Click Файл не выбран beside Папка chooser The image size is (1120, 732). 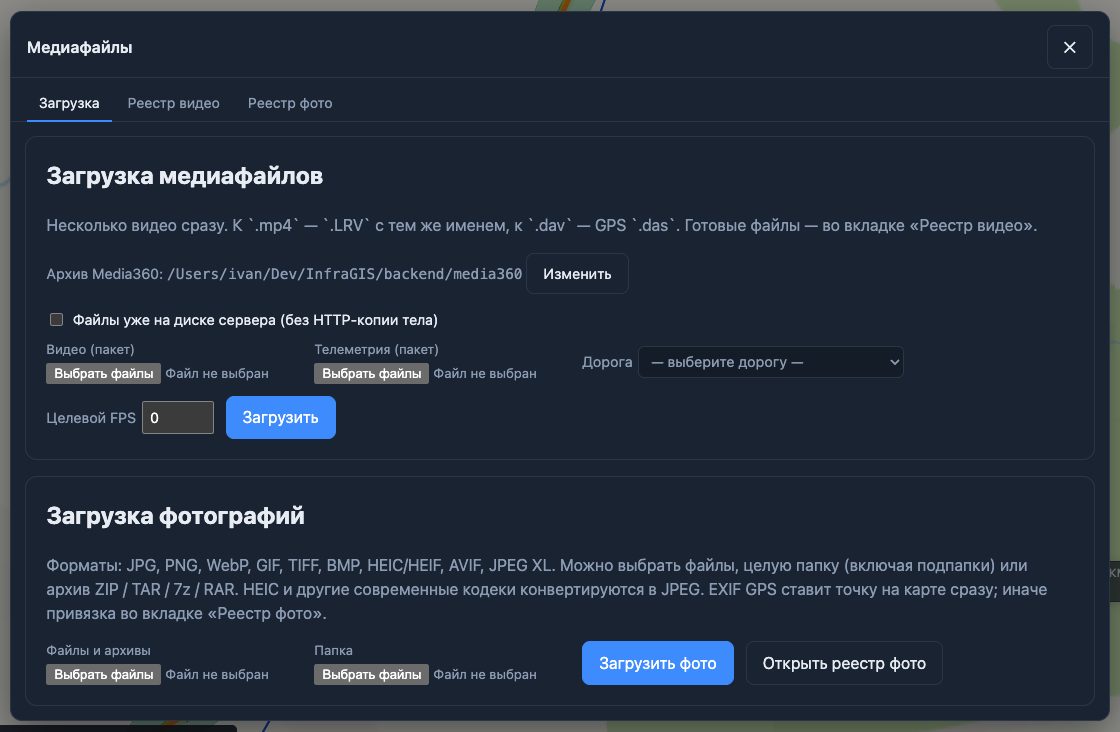coord(485,674)
